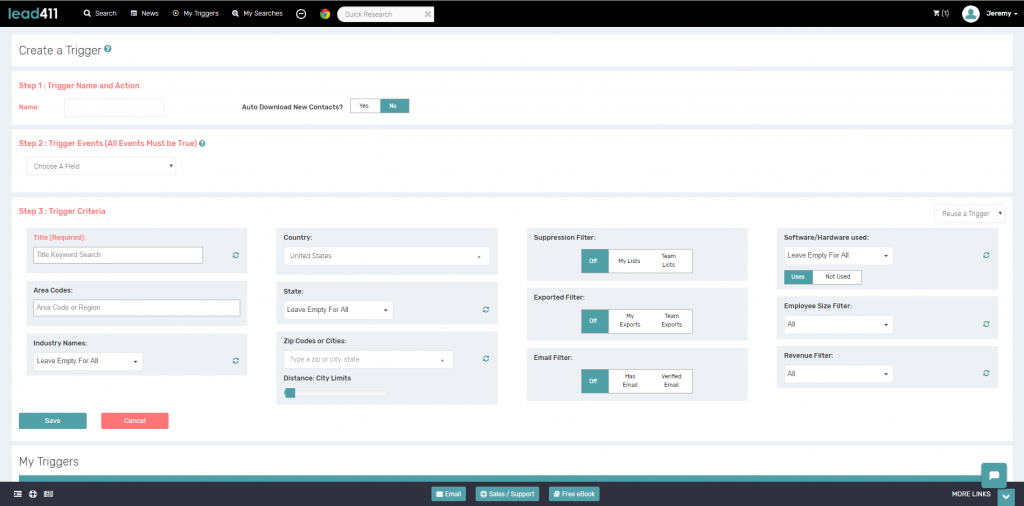Click the Chrome extension icon
The image size is (1024, 506).
tap(325, 14)
